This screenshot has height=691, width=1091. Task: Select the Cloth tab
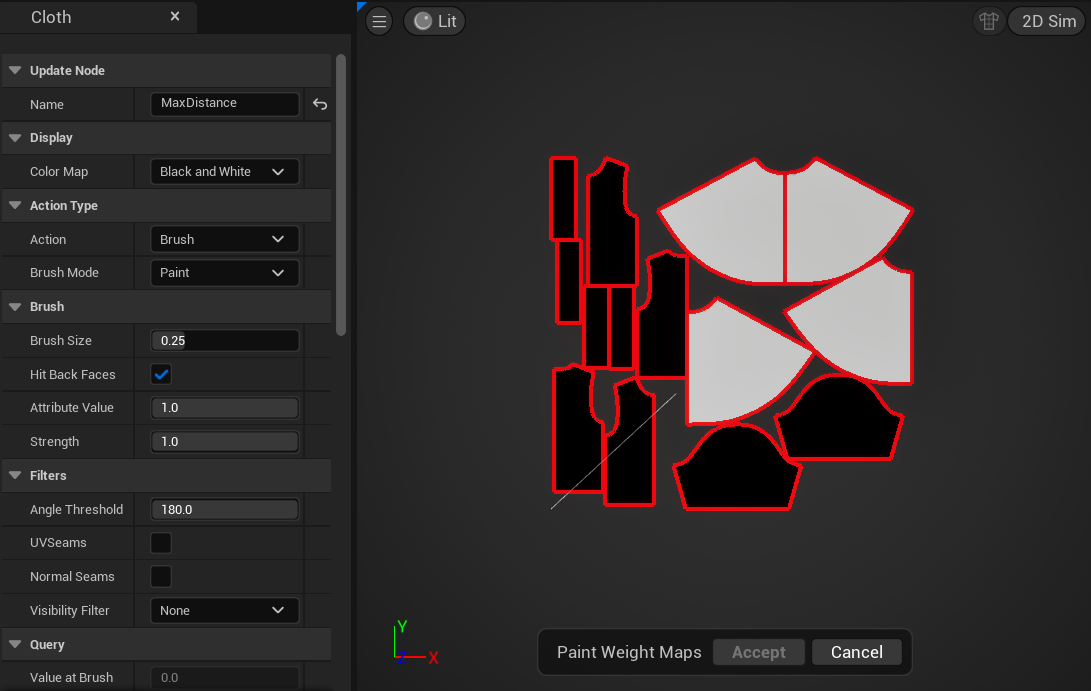pos(52,17)
